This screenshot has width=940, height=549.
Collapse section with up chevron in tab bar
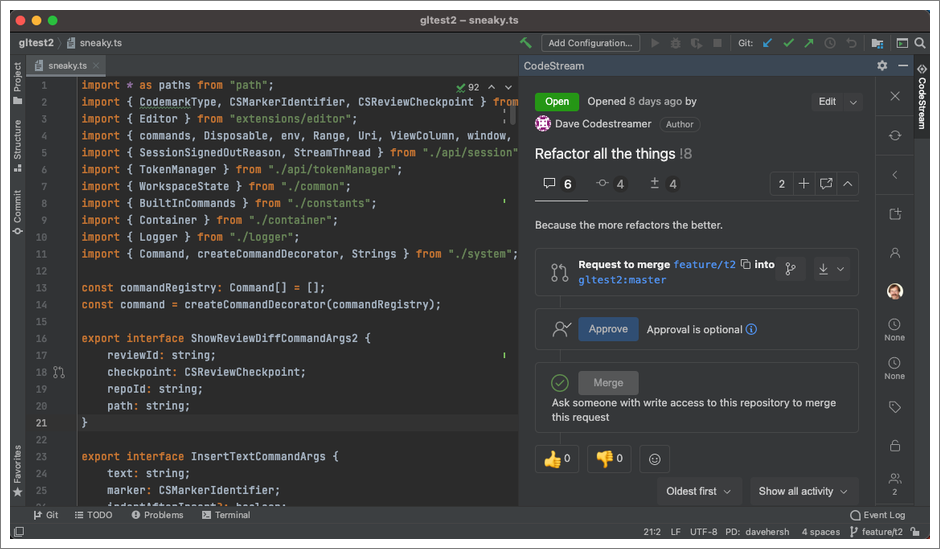click(x=847, y=183)
